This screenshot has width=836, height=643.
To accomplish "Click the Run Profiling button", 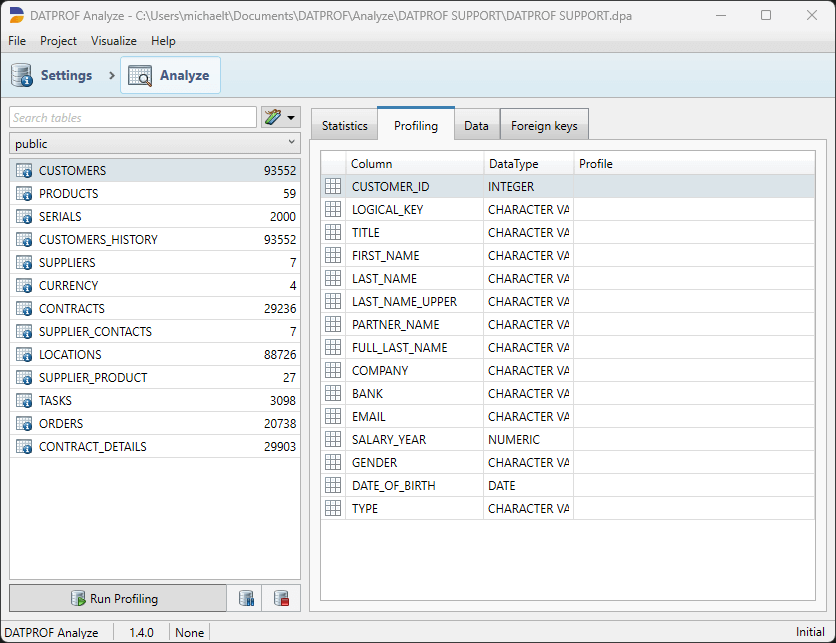I will point(117,597).
